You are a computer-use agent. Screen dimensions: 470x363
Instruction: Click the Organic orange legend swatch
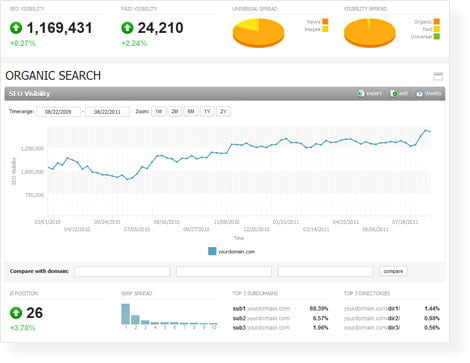pyautogui.click(x=436, y=22)
